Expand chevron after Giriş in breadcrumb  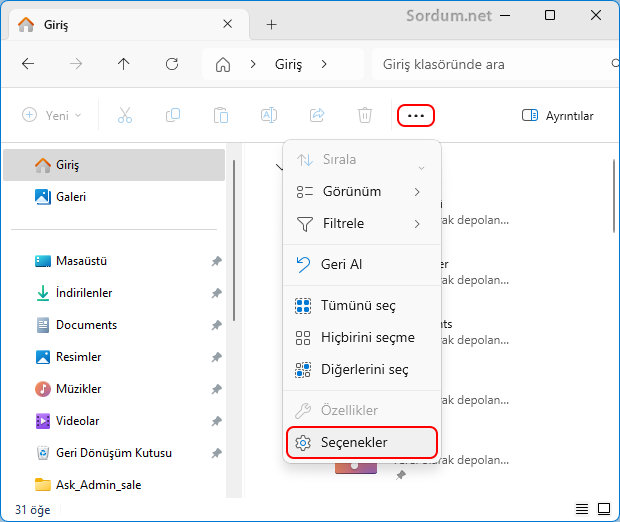(324, 64)
